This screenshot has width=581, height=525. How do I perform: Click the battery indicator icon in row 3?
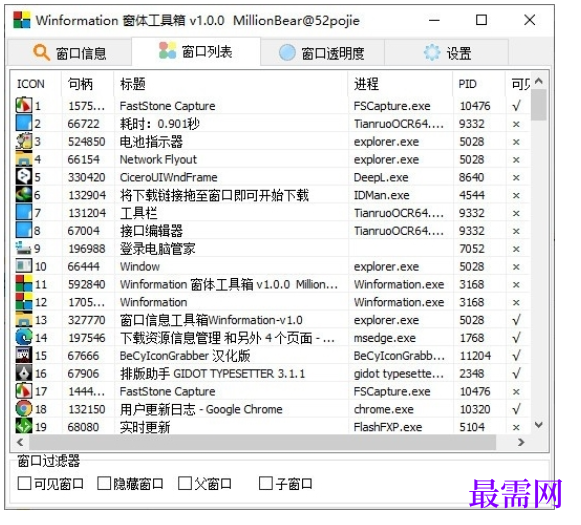pyautogui.click(x=24, y=141)
